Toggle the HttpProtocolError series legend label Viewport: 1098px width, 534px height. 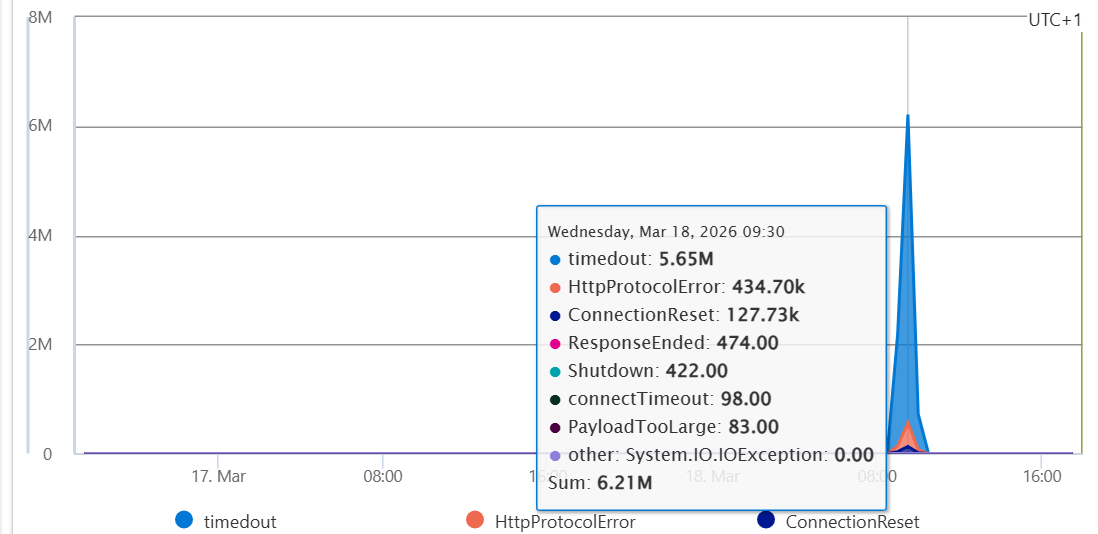coord(565,521)
